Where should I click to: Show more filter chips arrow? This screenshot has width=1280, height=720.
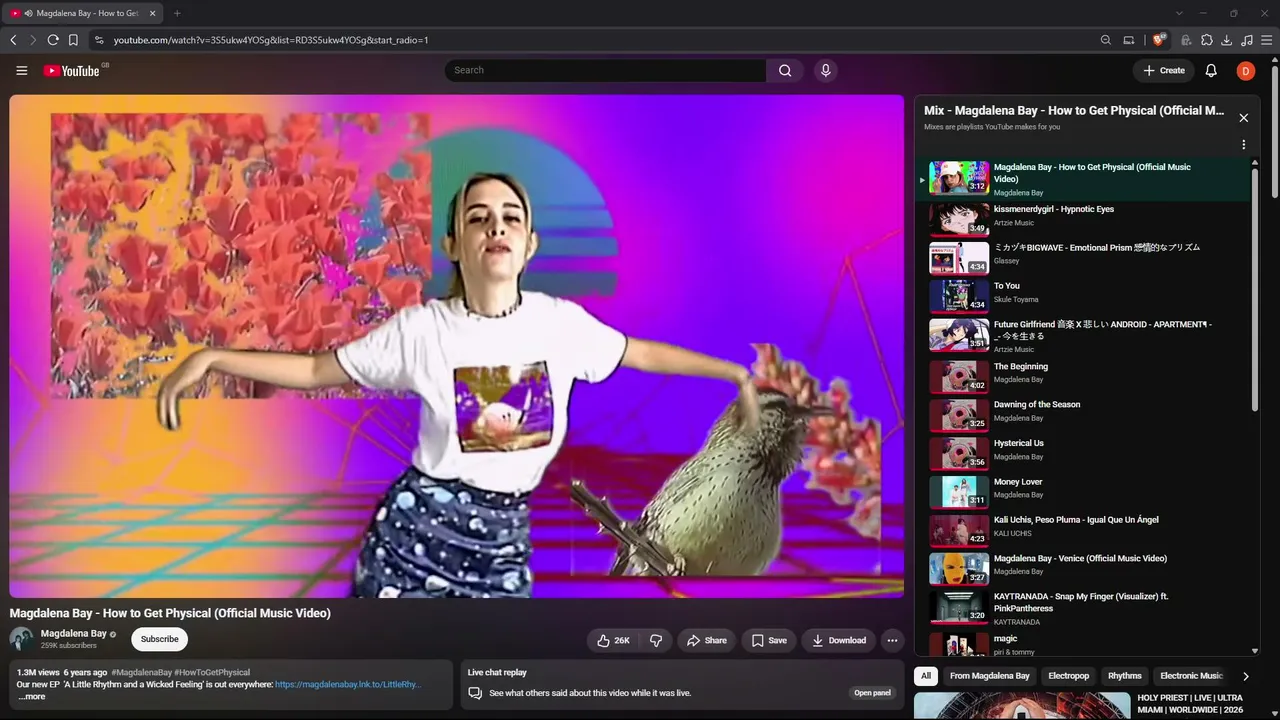point(1245,676)
